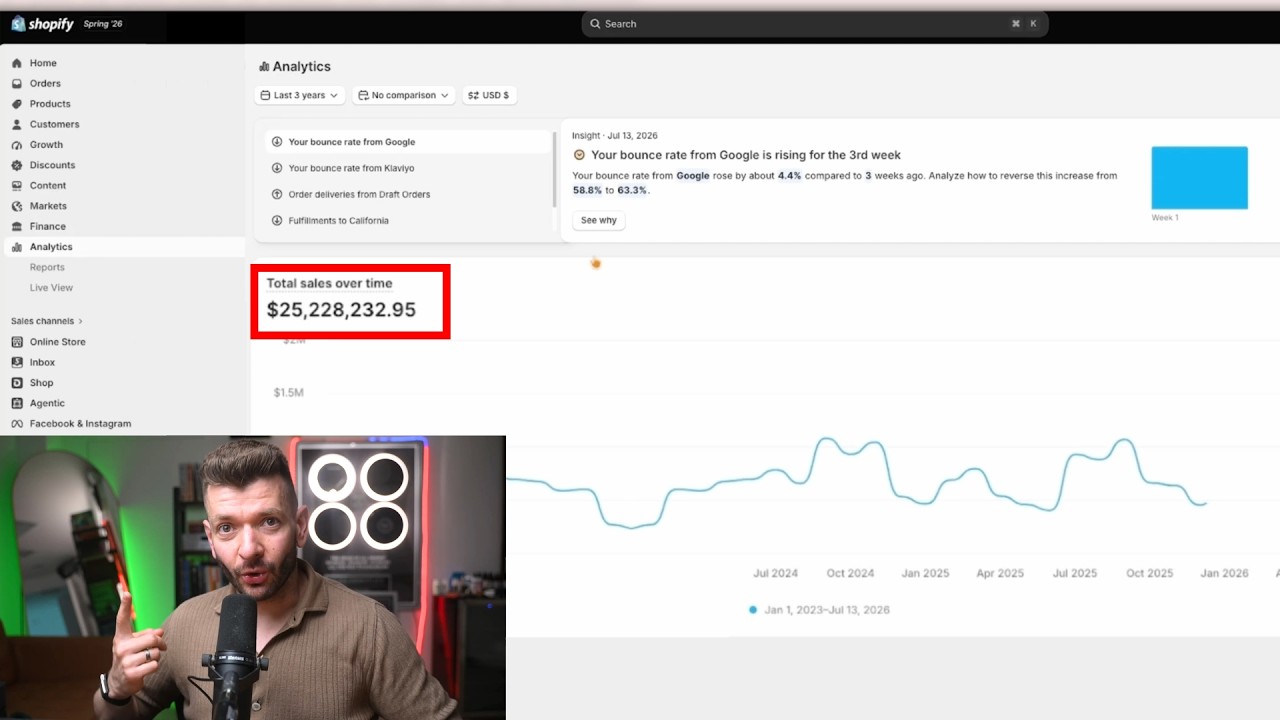Click the Agentic channel icon

[17, 403]
